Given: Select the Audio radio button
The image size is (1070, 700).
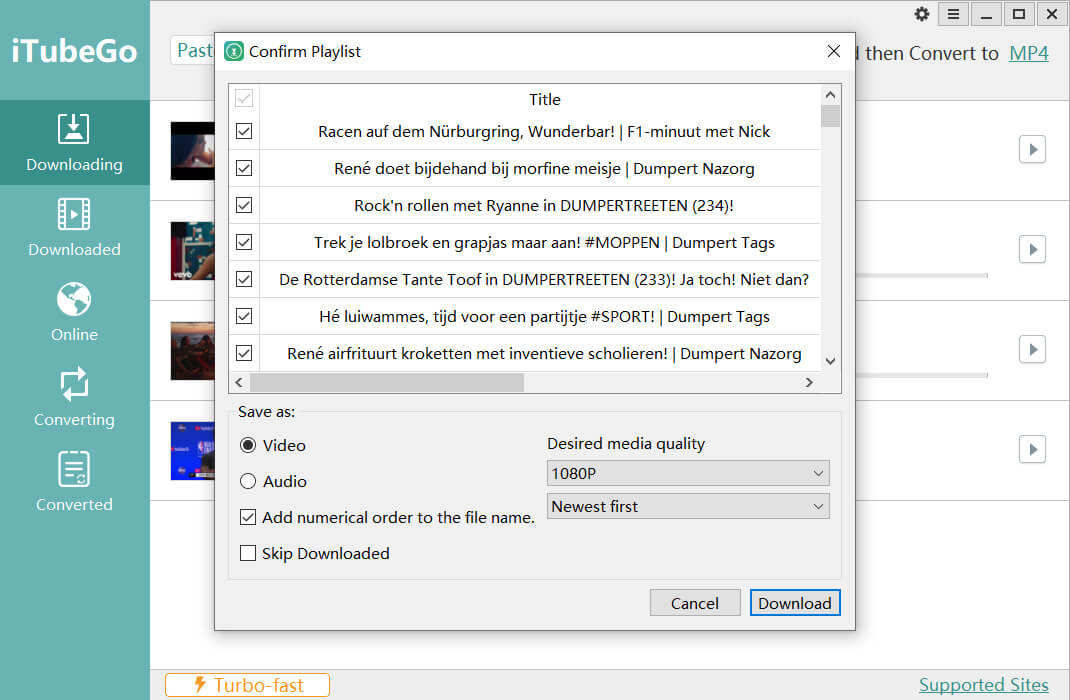Looking at the screenshot, I should (x=248, y=481).
